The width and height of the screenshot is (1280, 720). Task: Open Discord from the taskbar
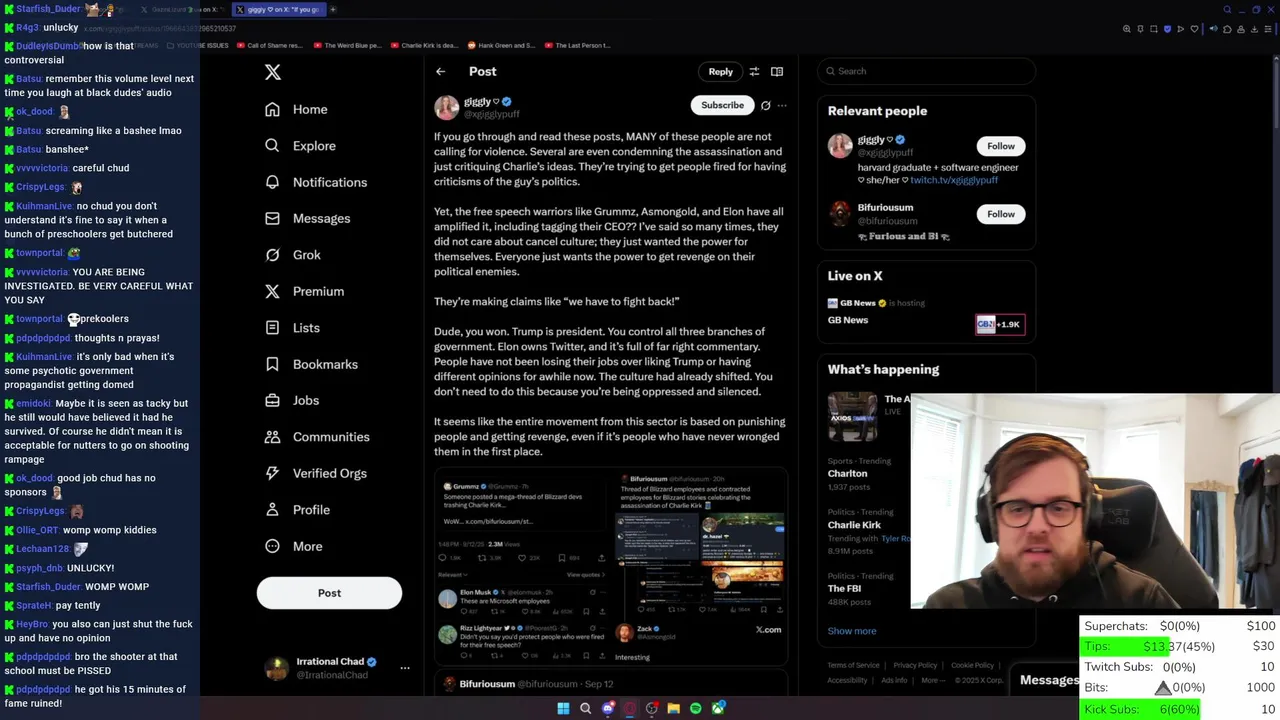[608, 708]
